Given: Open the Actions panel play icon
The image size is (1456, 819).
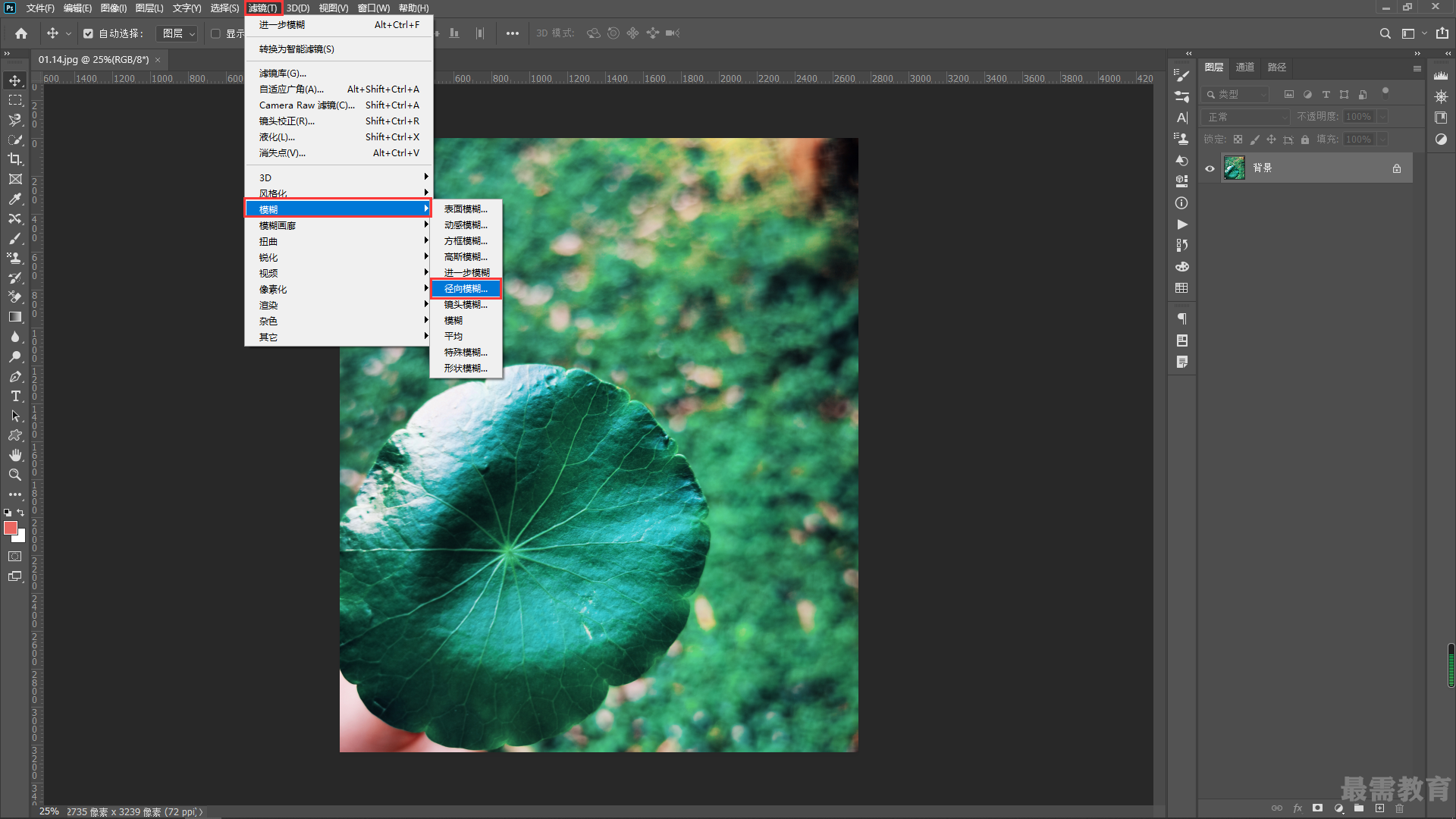Looking at the screenshot, I should coord(1181,224).
